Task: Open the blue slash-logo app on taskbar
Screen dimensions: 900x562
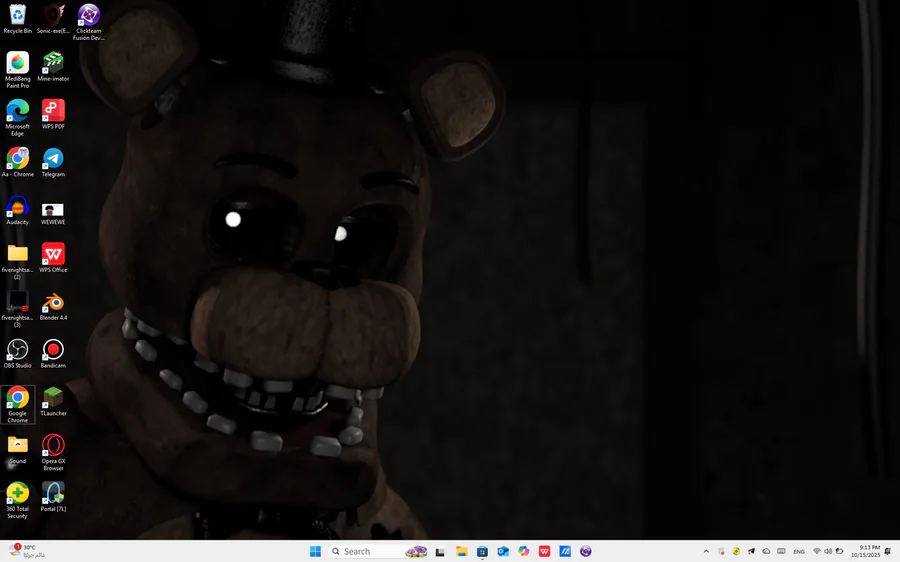Action: pos(565,551)
